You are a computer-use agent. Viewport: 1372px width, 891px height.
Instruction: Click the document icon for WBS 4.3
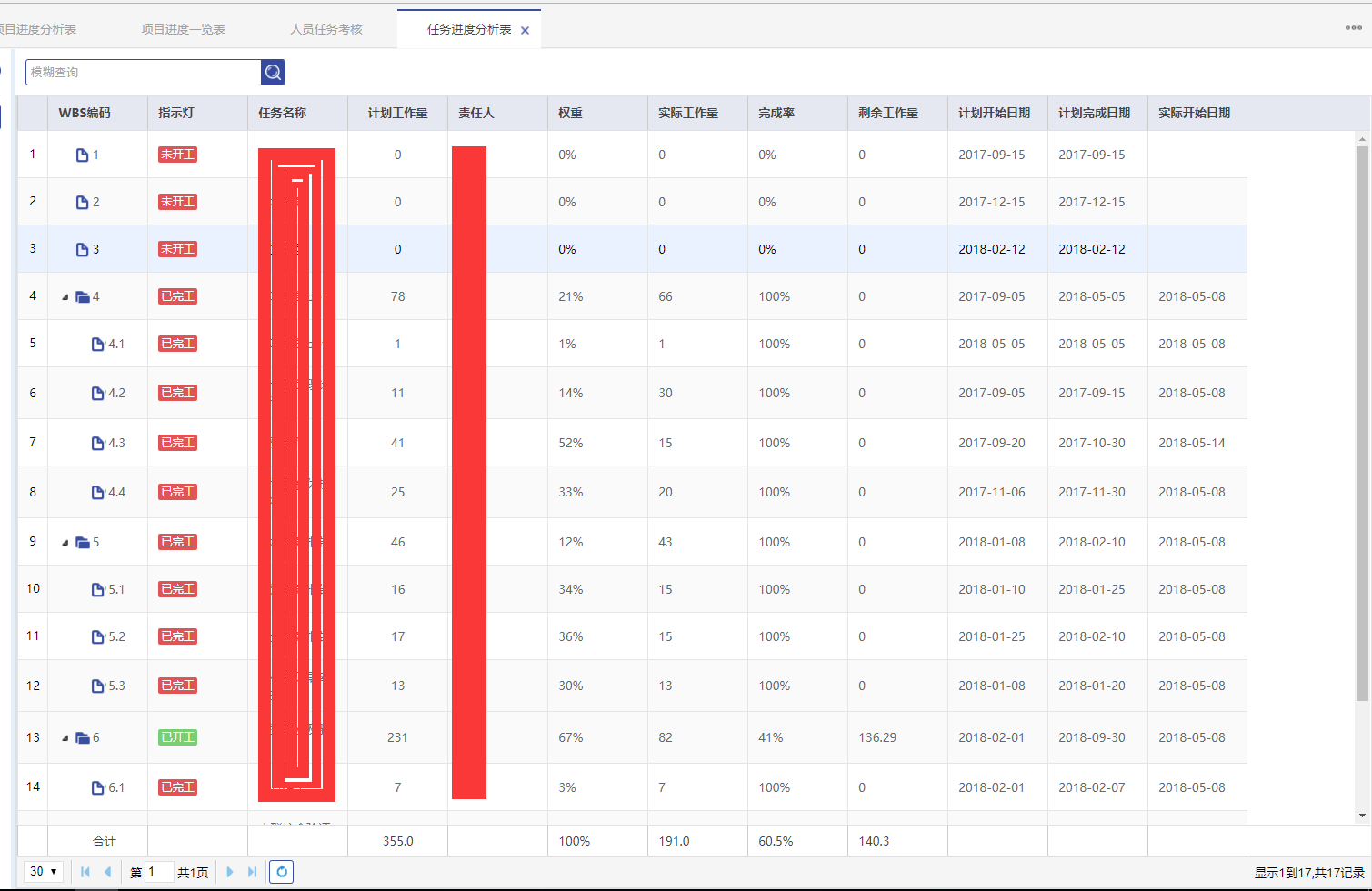click(97, 443)
